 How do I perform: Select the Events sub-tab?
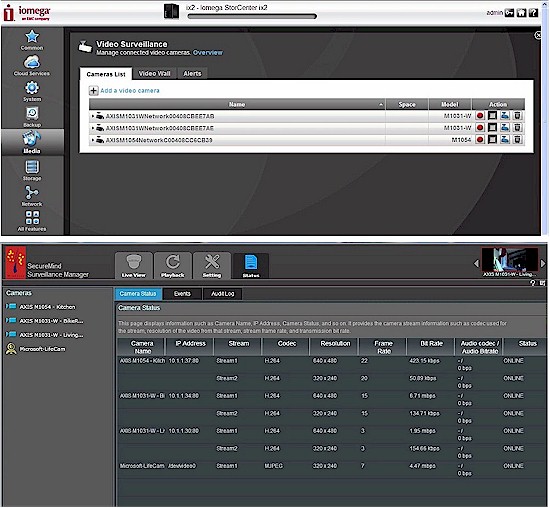(x=182, y=294)
